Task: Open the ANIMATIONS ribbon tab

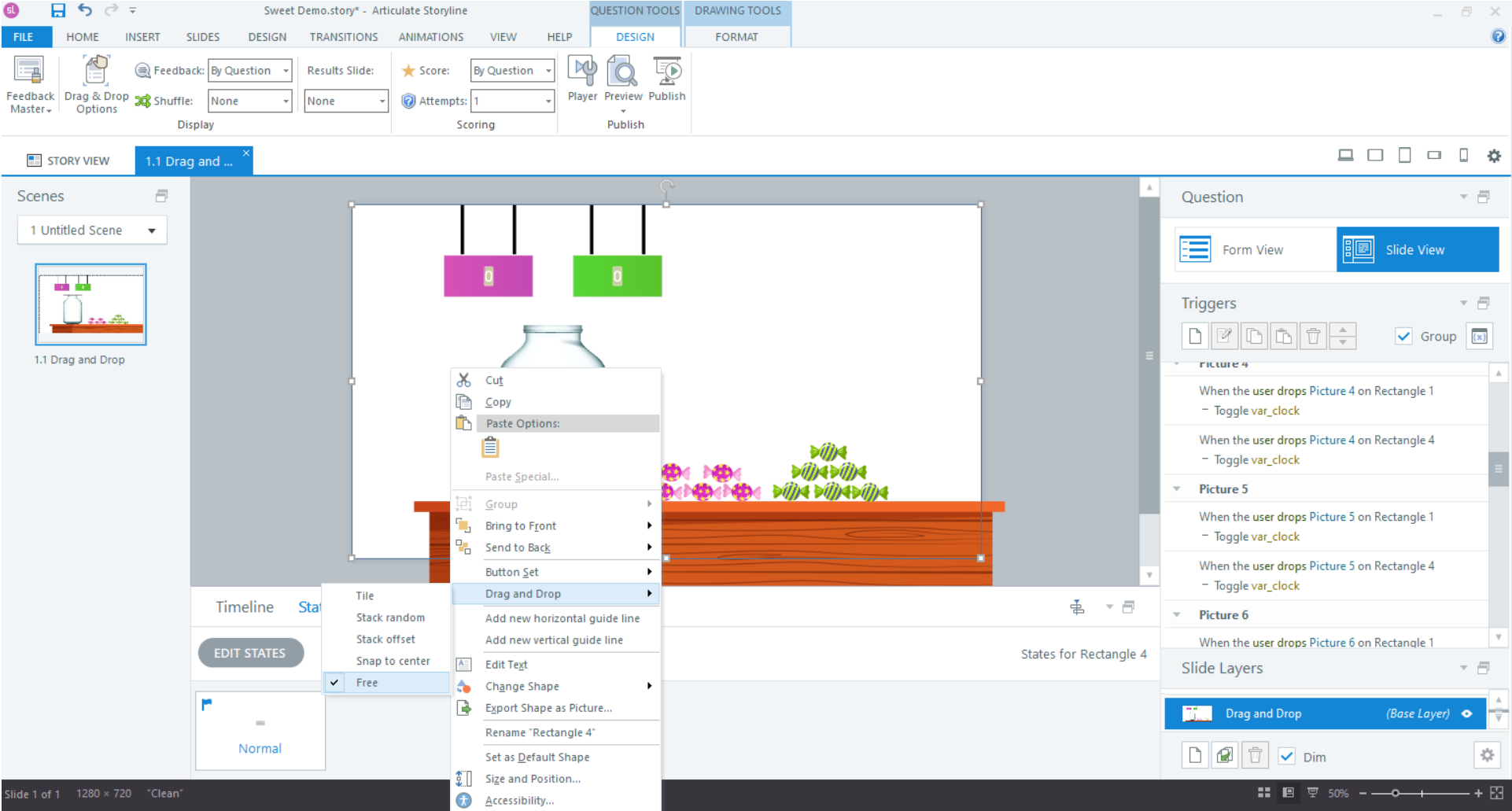Action: [430, 37]
